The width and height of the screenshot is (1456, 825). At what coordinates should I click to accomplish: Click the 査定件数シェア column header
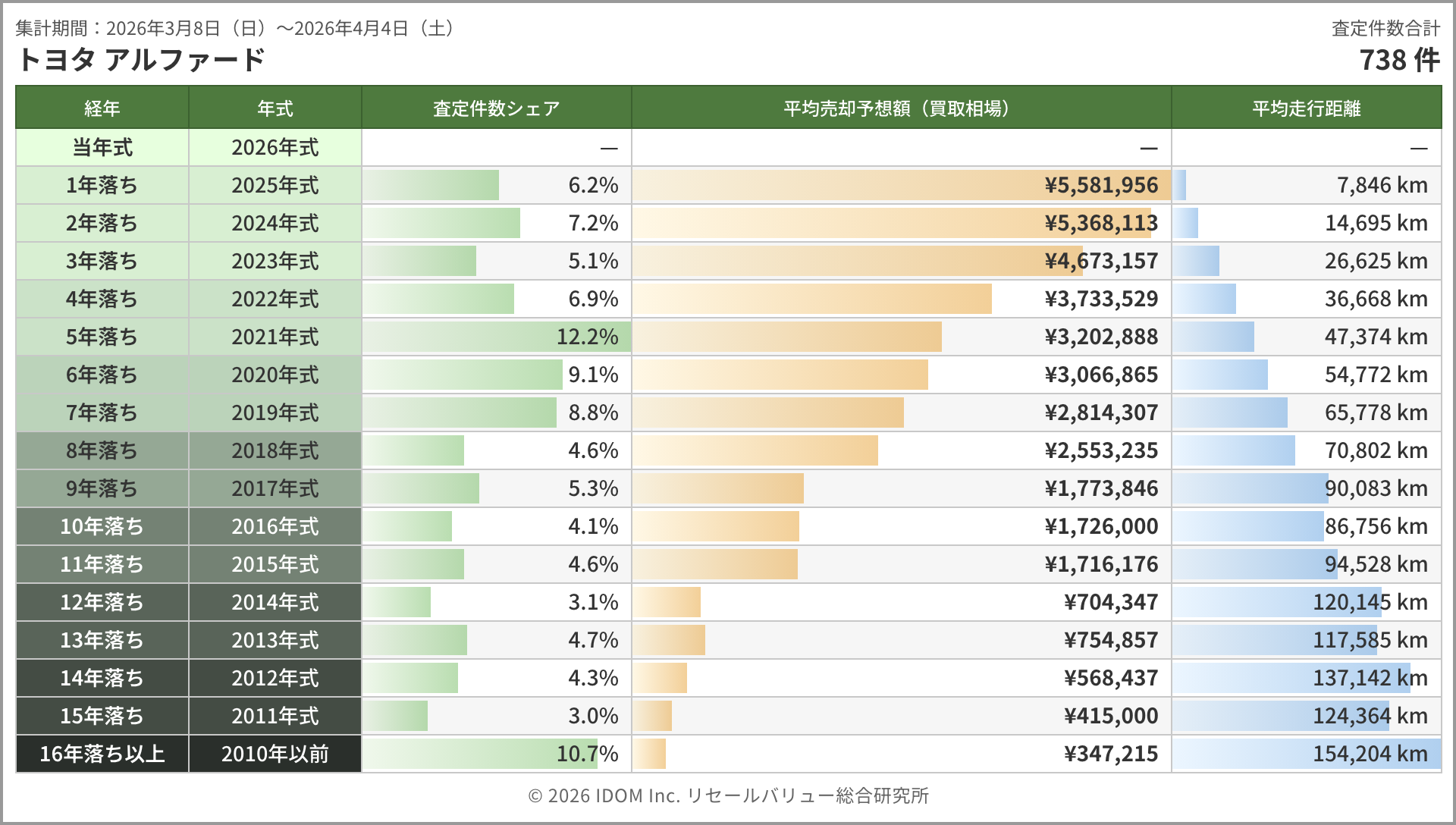496,108
